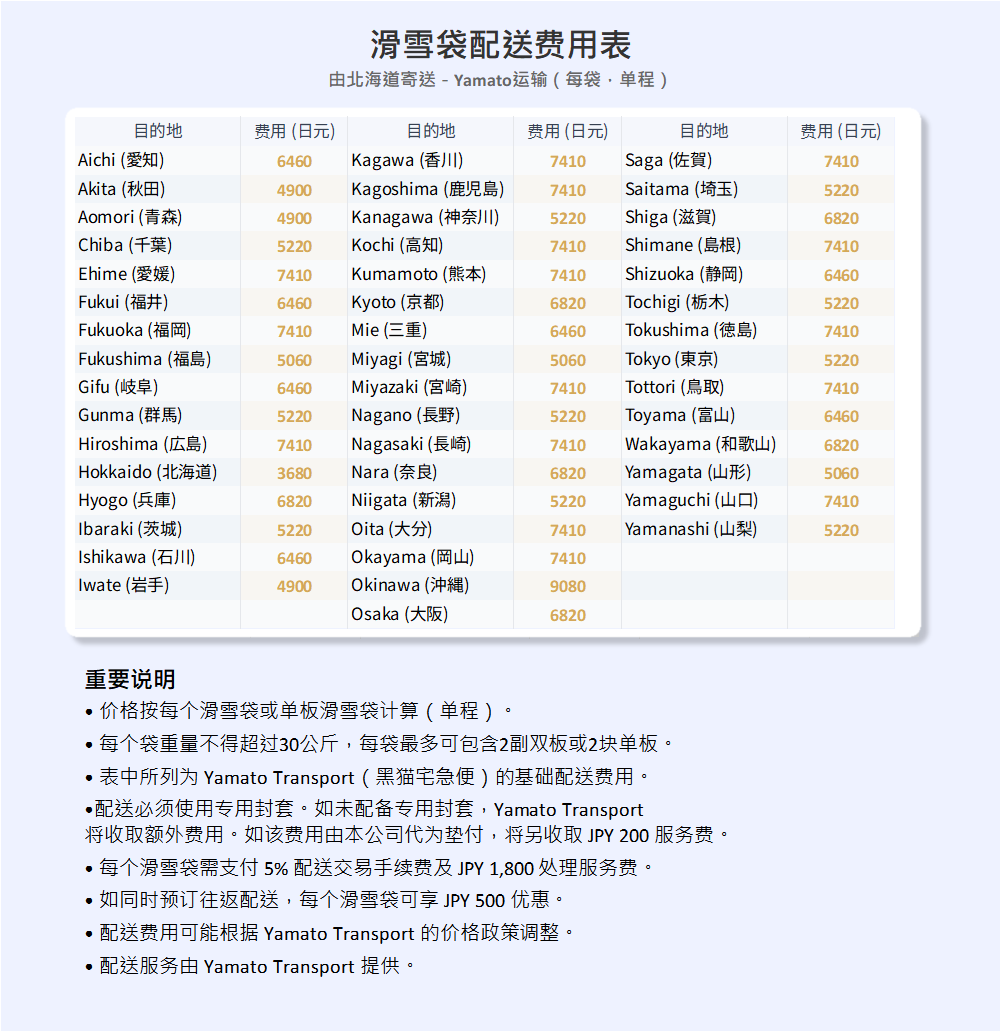Click the Tokyo (東京) destination cell

coord(672,359)
